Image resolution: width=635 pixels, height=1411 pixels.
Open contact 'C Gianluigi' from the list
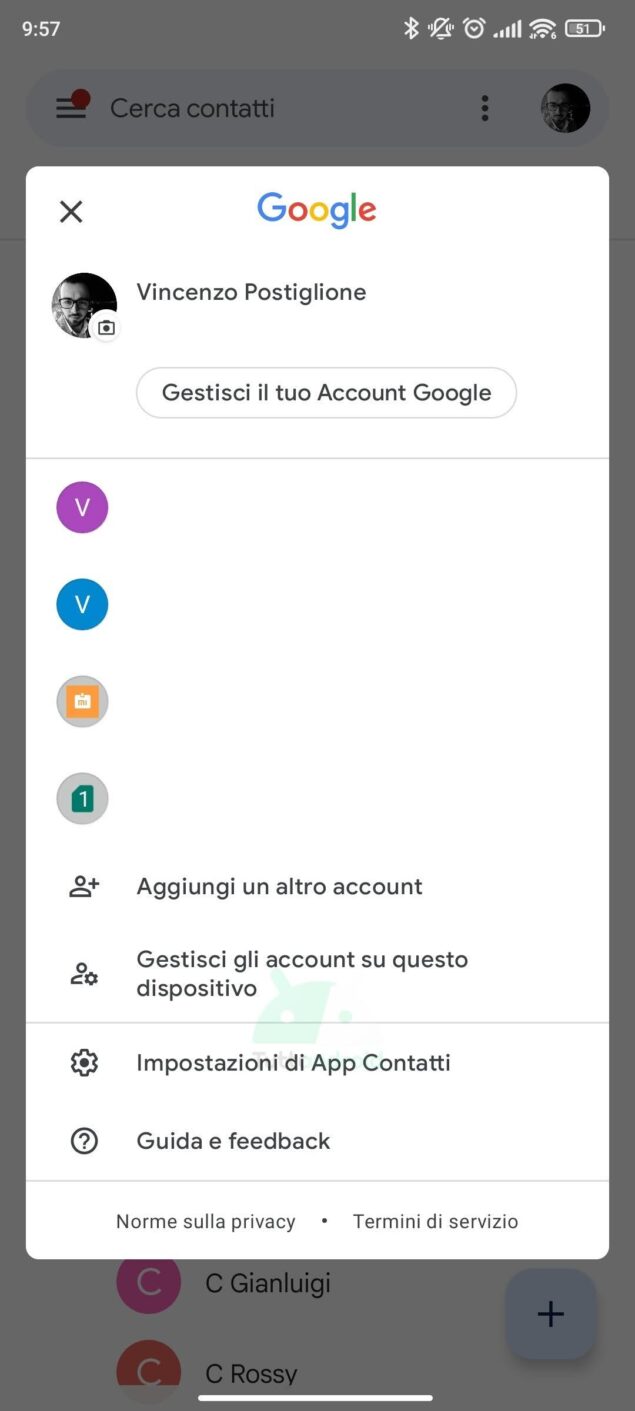[267, 1283]
